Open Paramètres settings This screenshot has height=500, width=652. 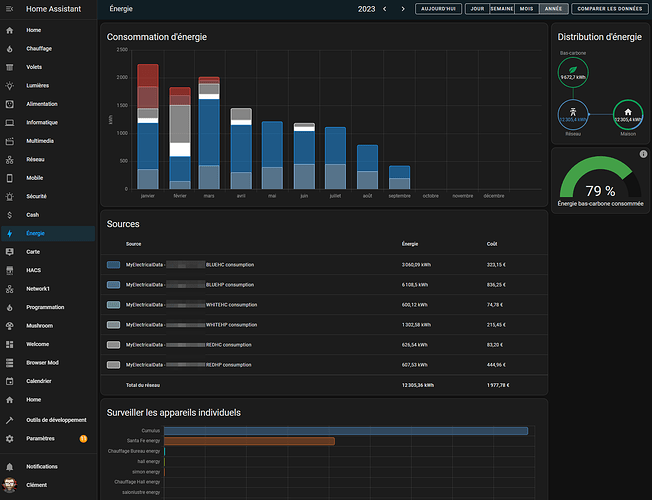point(40,438)
